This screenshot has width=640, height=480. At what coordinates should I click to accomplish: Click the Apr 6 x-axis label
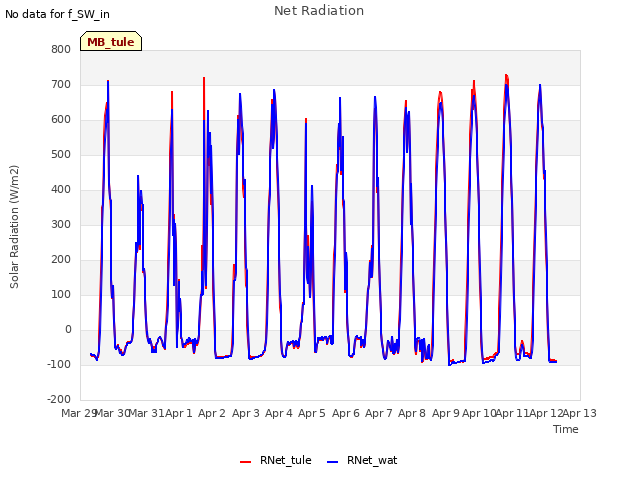346,413
